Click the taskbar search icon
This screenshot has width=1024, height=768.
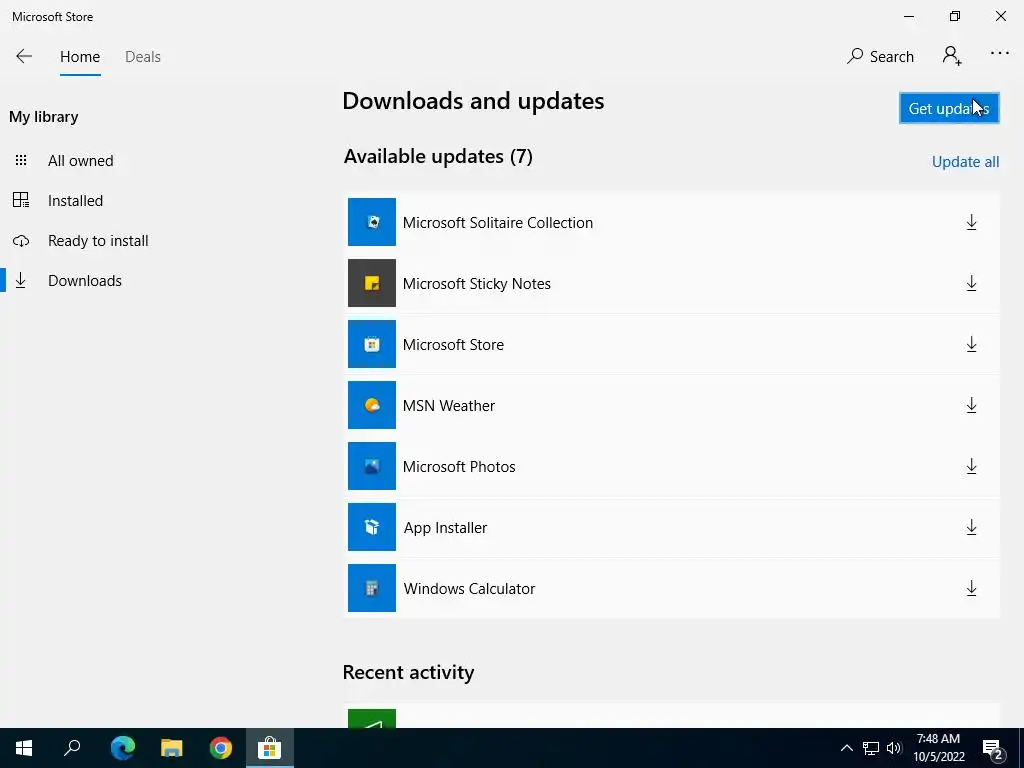click(72, 748)
